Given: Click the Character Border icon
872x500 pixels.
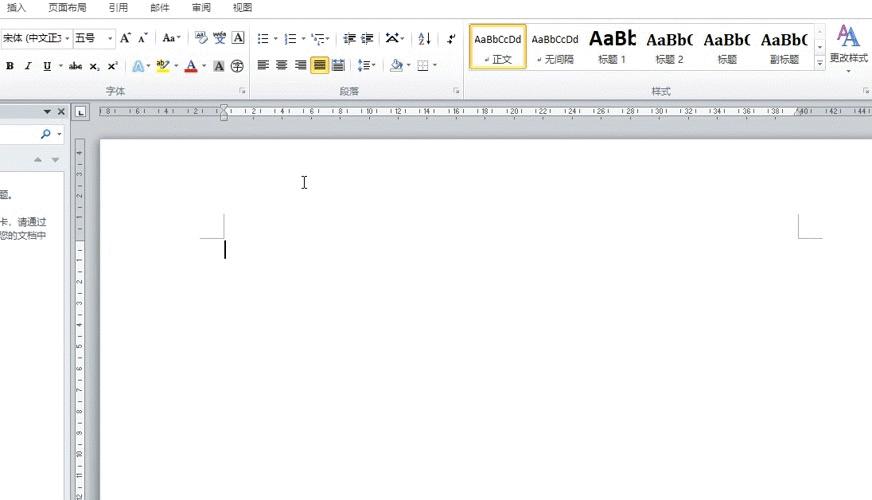Looking at the screenshot, I should (x=238, y=38).
